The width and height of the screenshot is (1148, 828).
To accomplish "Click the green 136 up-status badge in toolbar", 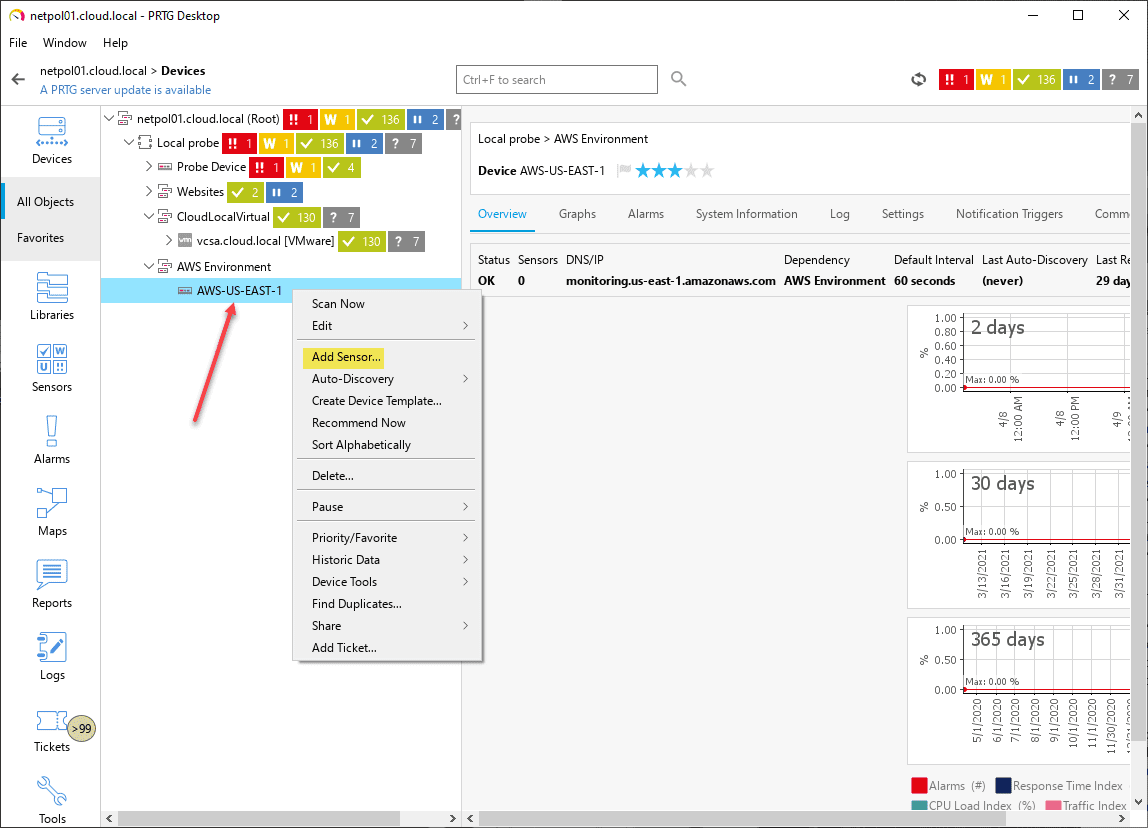I will (x=1037, y=79).
